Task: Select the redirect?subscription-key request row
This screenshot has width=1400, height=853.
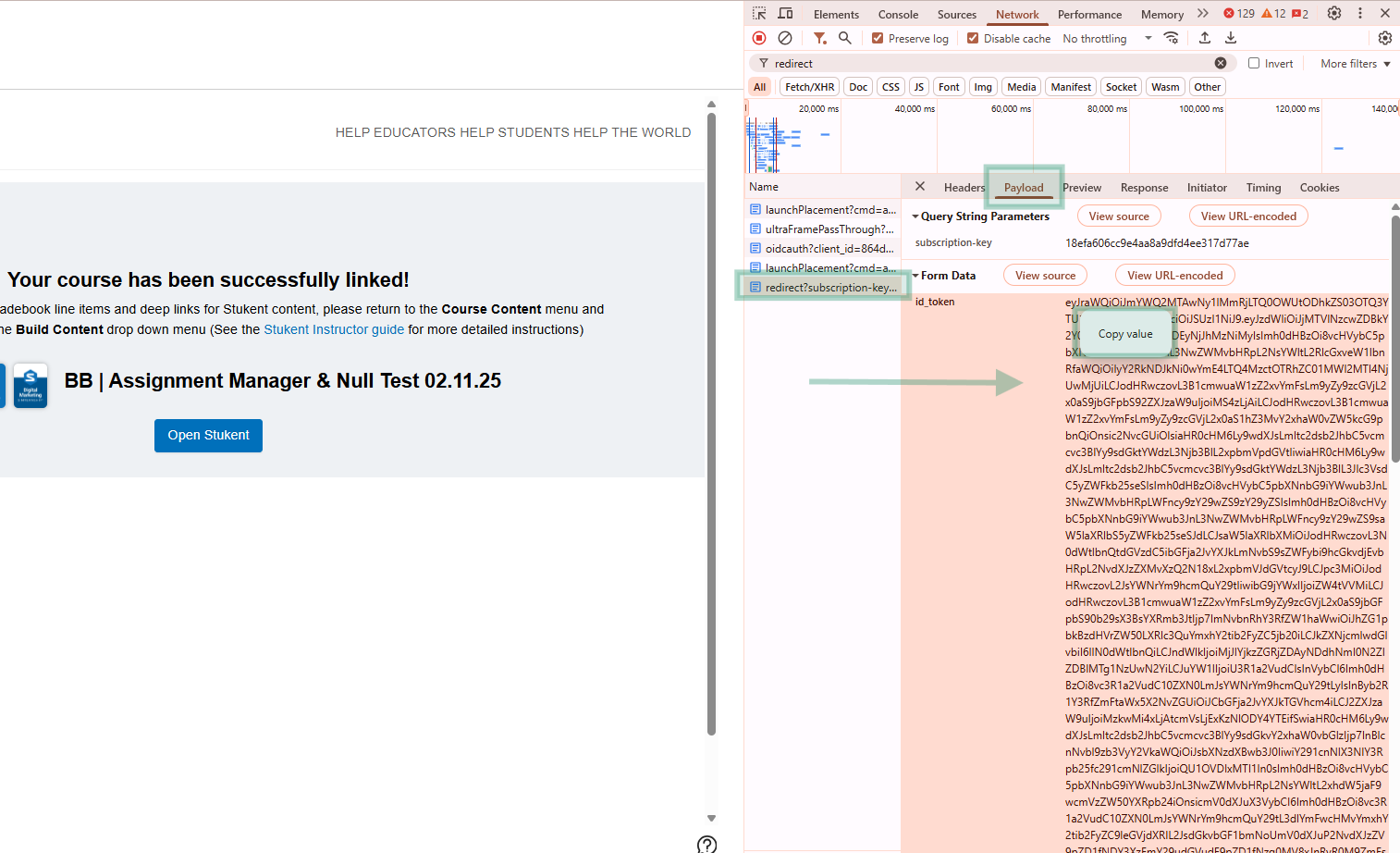Action: click(823, 288)
